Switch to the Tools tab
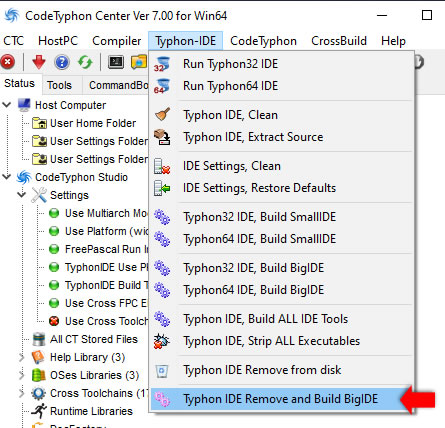The width and height of the screenshot is (445, 428). coord(59,85)
